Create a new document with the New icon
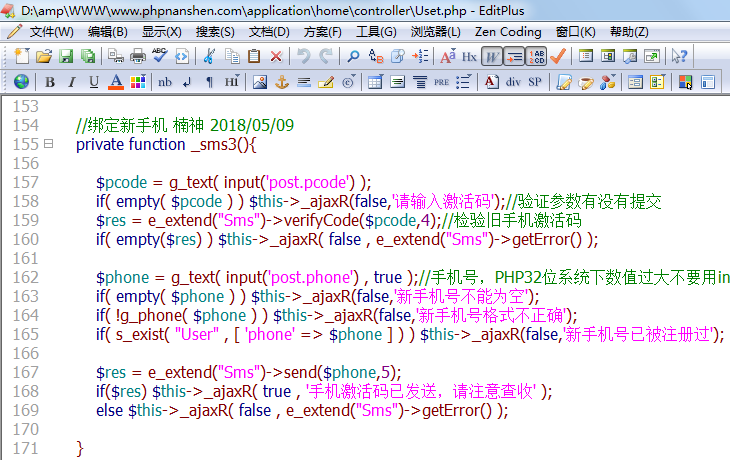 coord(21,56)
